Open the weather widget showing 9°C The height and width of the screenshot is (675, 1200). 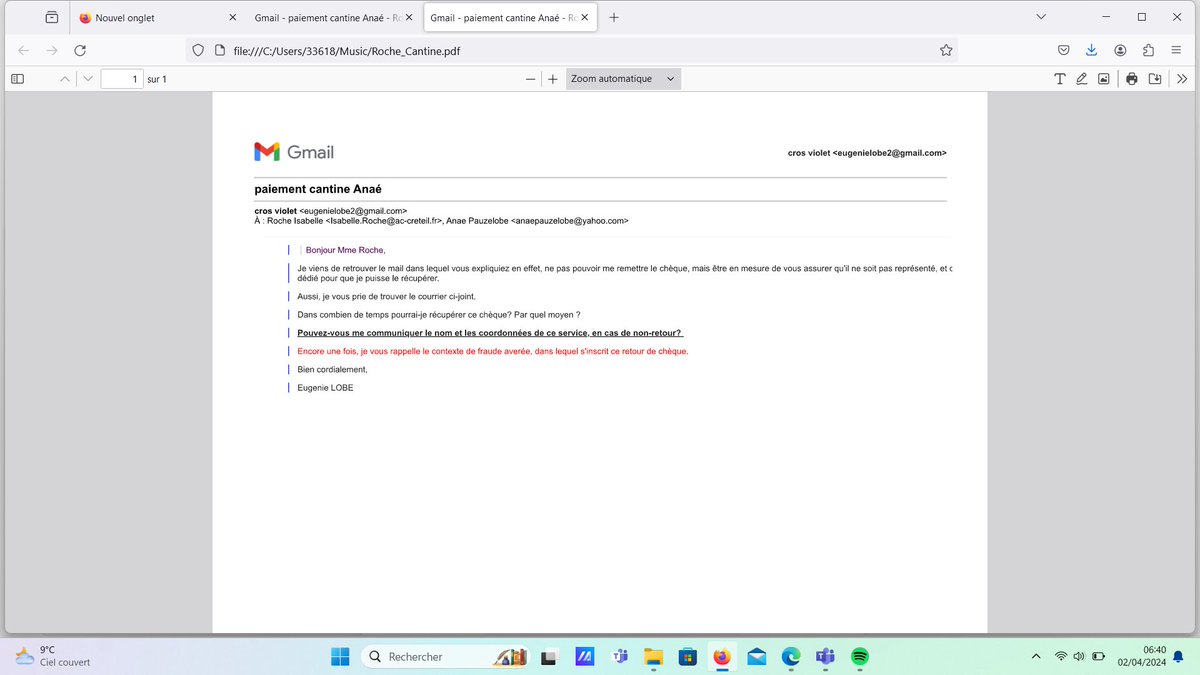(53, 656)
